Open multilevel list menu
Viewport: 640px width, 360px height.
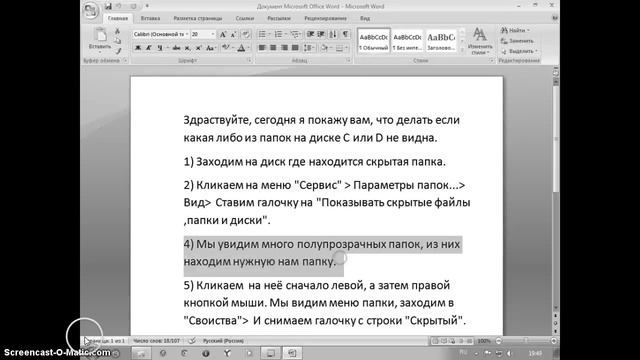click(295, 34)
